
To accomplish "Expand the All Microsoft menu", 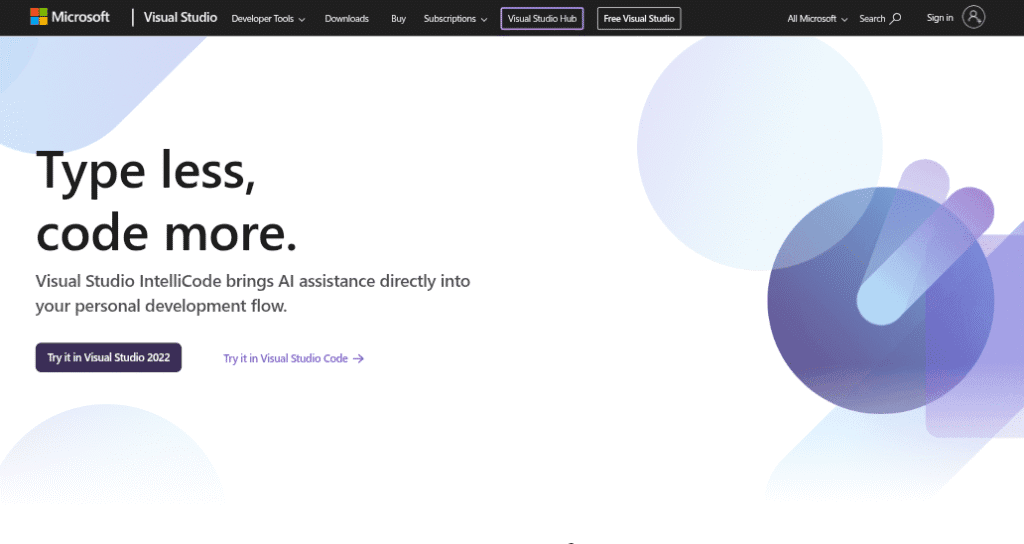I will pos(817,19).
